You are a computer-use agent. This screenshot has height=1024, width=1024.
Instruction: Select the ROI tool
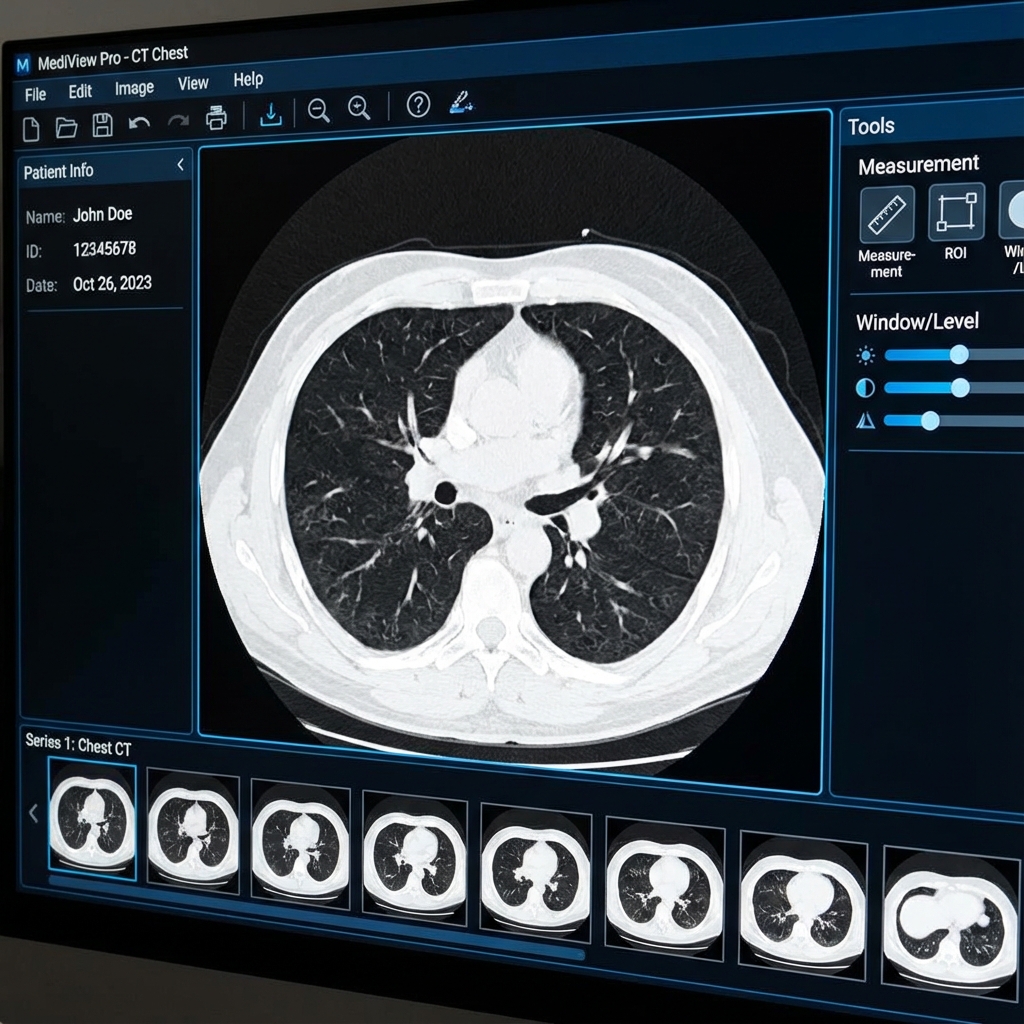[x=956, y=212]
